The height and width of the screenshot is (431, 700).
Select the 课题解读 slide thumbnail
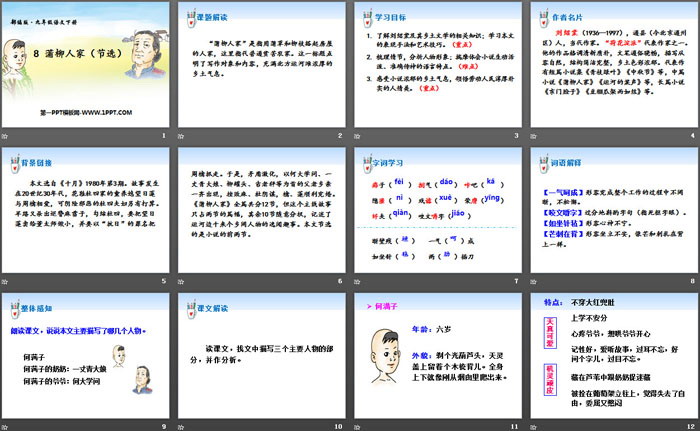point(262,64)
